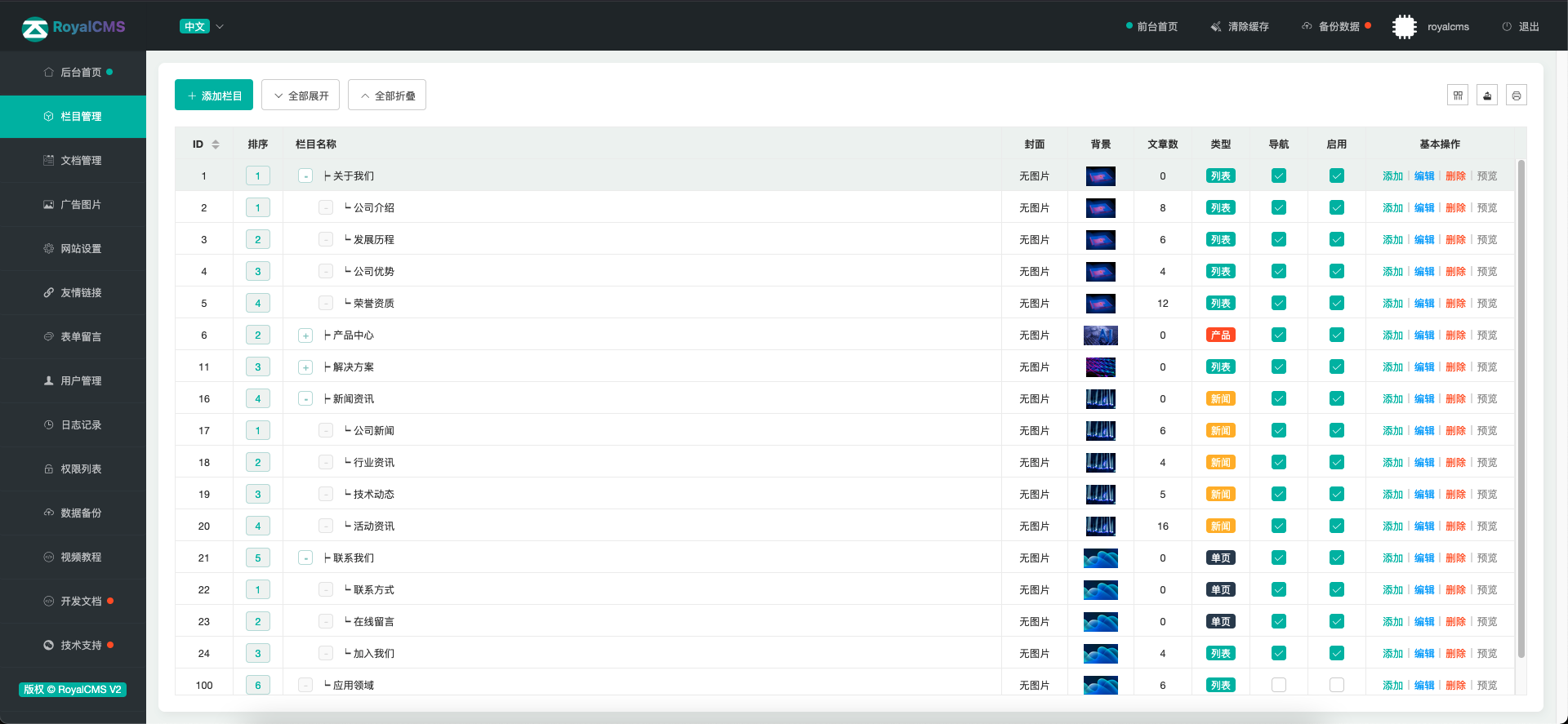The width and height of the screenshot is (1568, 724).
Task: Uncheck 导航 checkbox for 关于我们 row
Action: (1279, 175)
